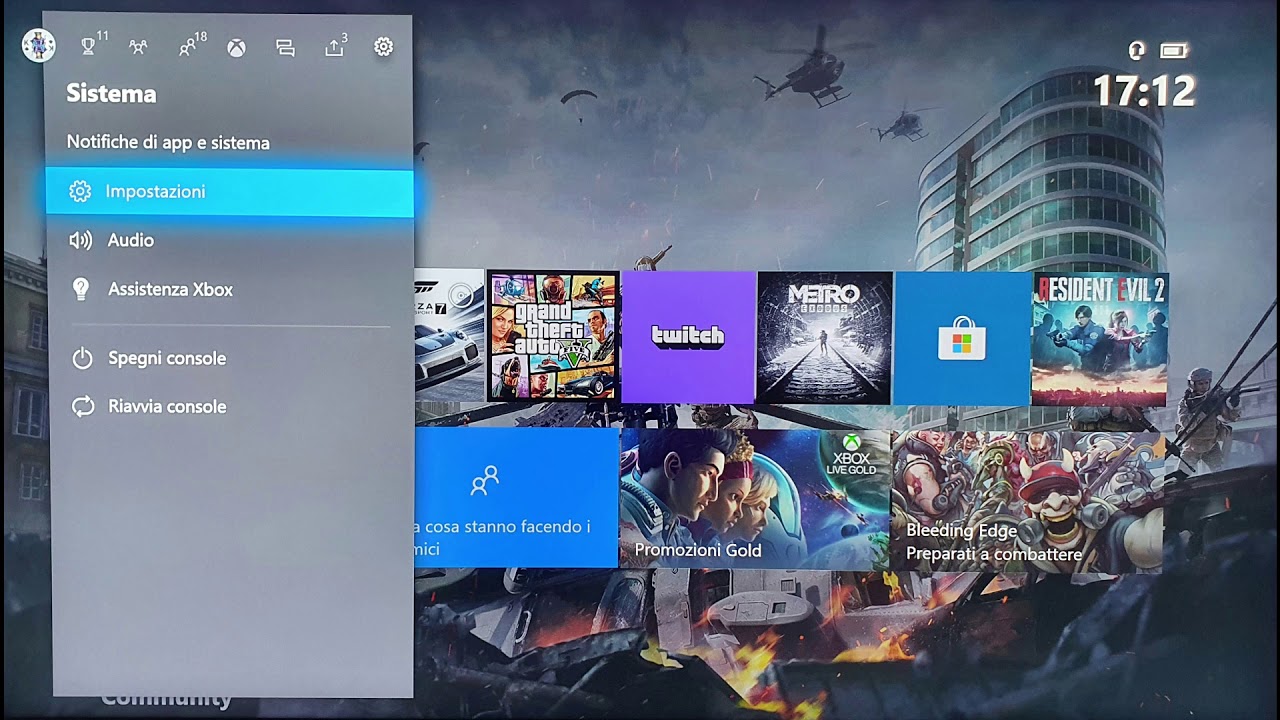The height and width of the screenshot is (720, 1280).
Task: Open the Messages icon
Action: 284,46
